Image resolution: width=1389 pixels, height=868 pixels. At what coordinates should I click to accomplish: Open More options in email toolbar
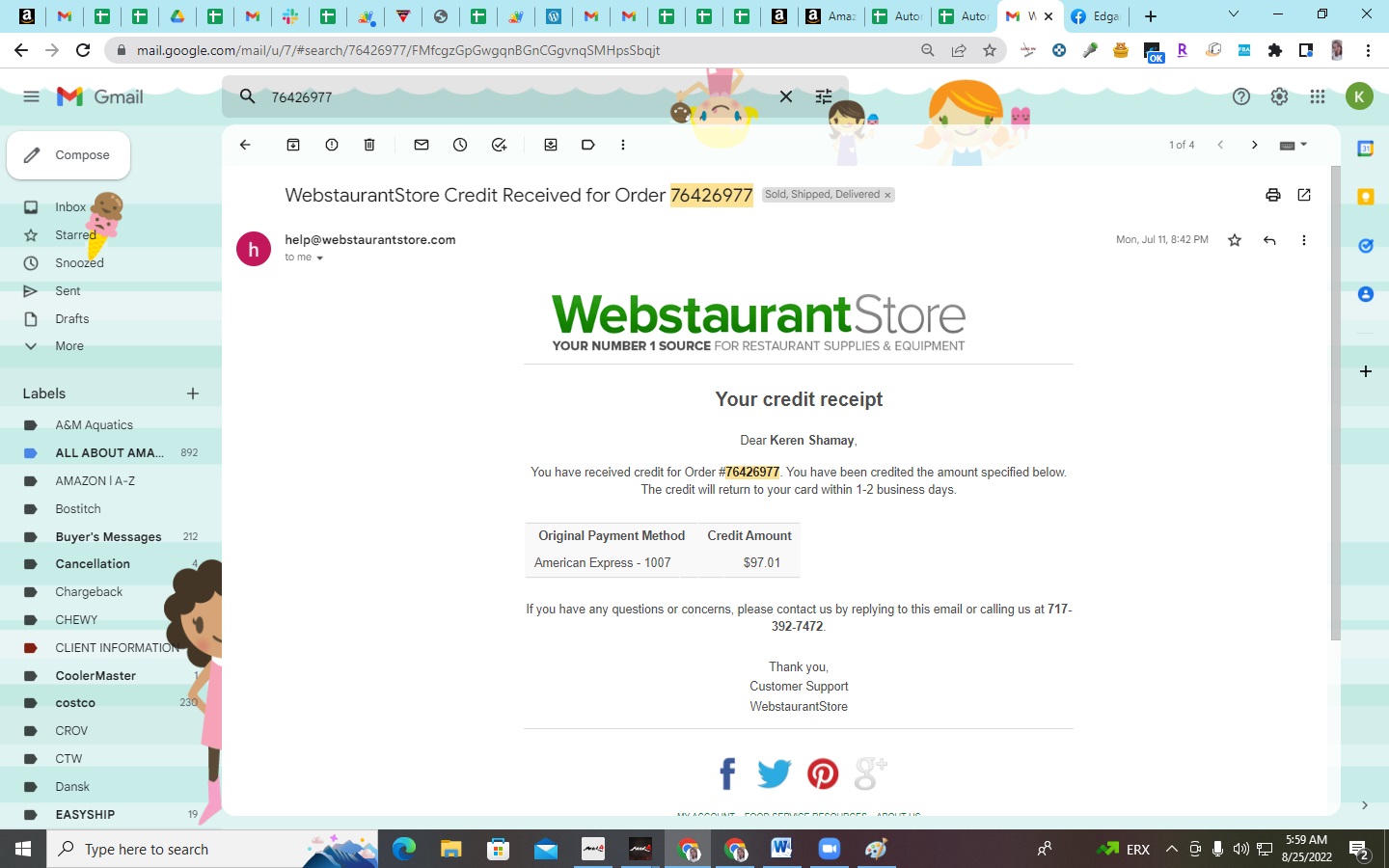point(623,145)
